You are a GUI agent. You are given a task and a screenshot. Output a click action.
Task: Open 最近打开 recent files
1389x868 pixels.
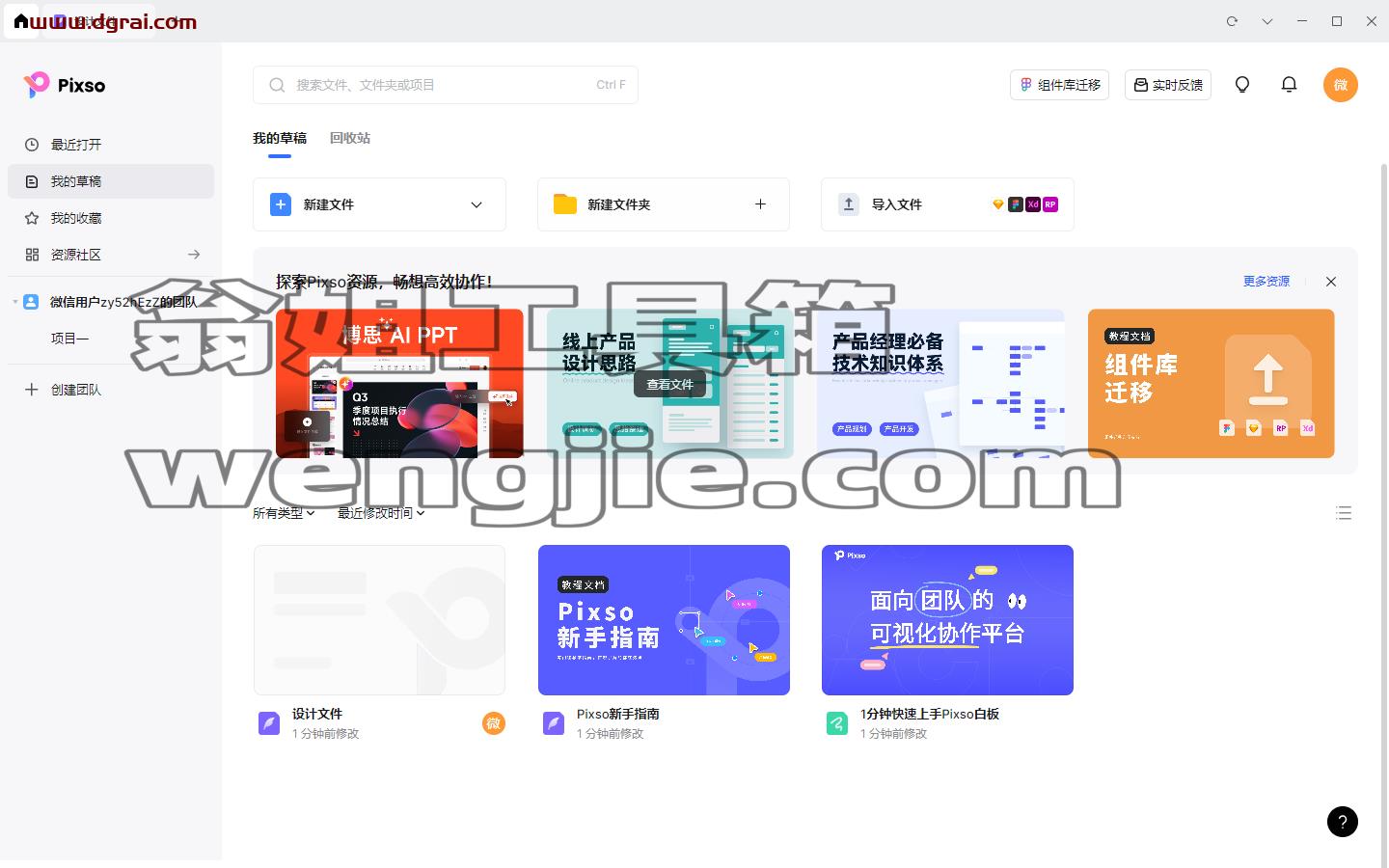coord(111,145)
